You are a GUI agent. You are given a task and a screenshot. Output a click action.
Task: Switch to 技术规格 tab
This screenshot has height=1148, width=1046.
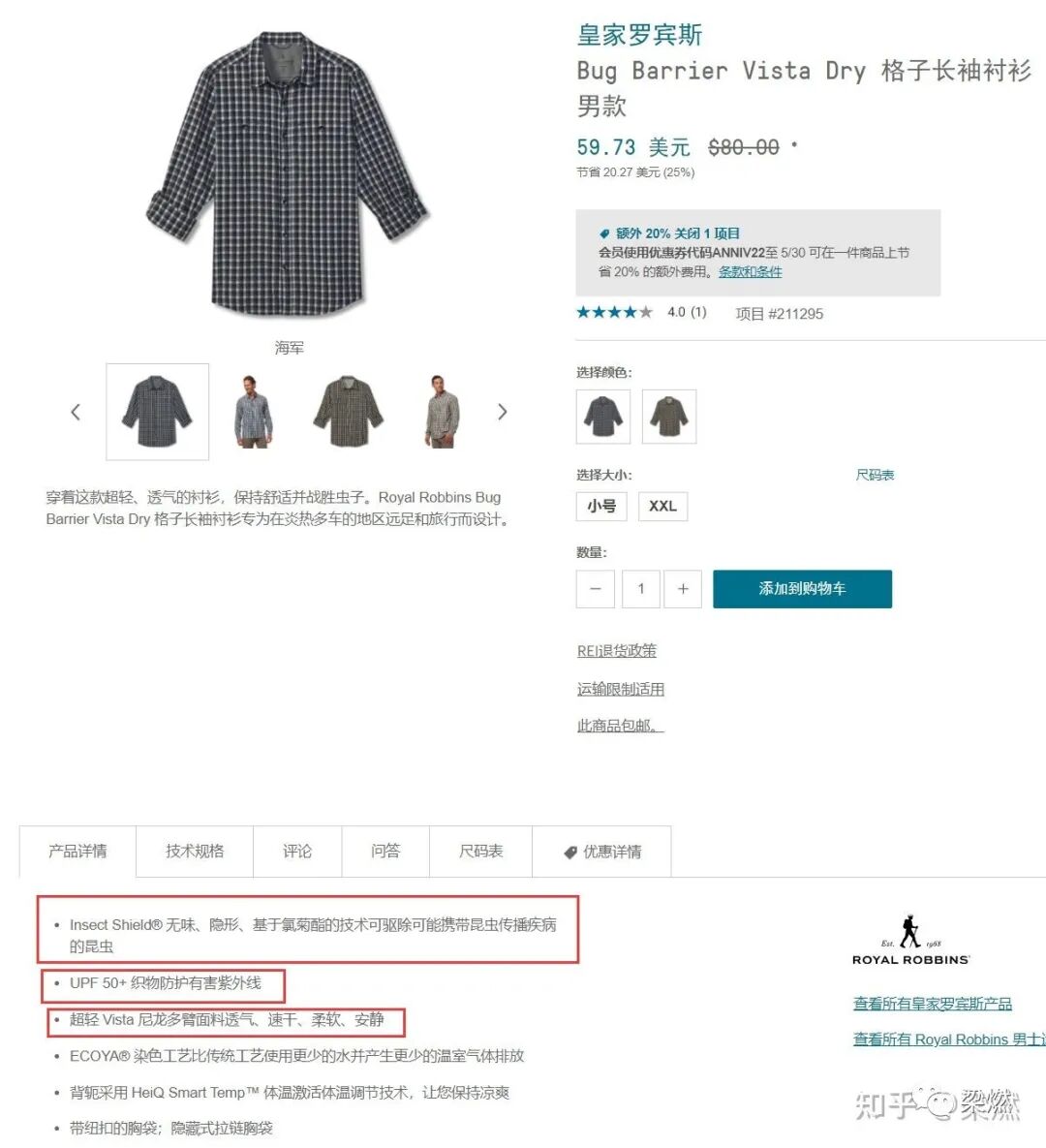tap(195, 852)
